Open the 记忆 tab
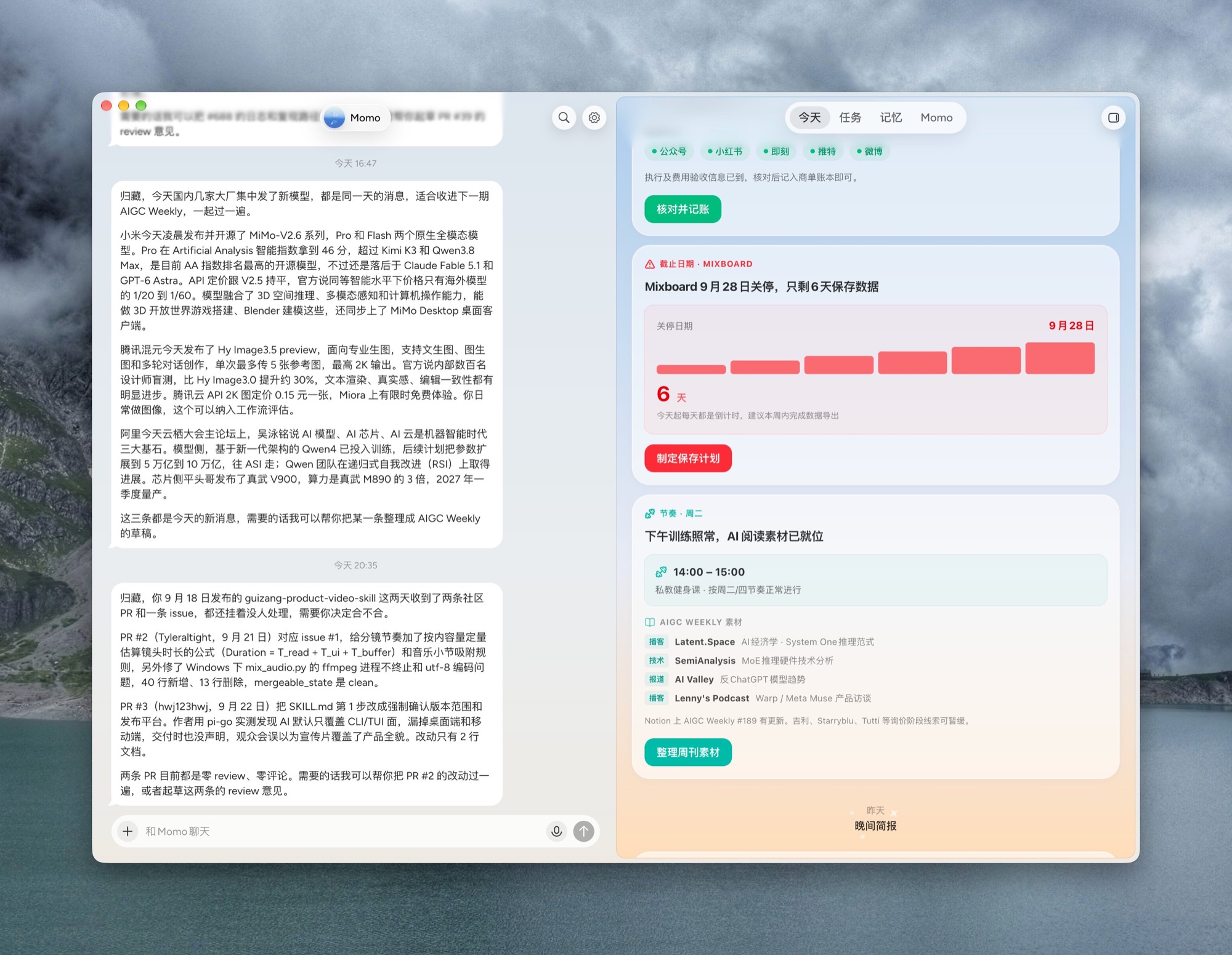The width and height of the screenshot is (1232, 955). [891, 118]
